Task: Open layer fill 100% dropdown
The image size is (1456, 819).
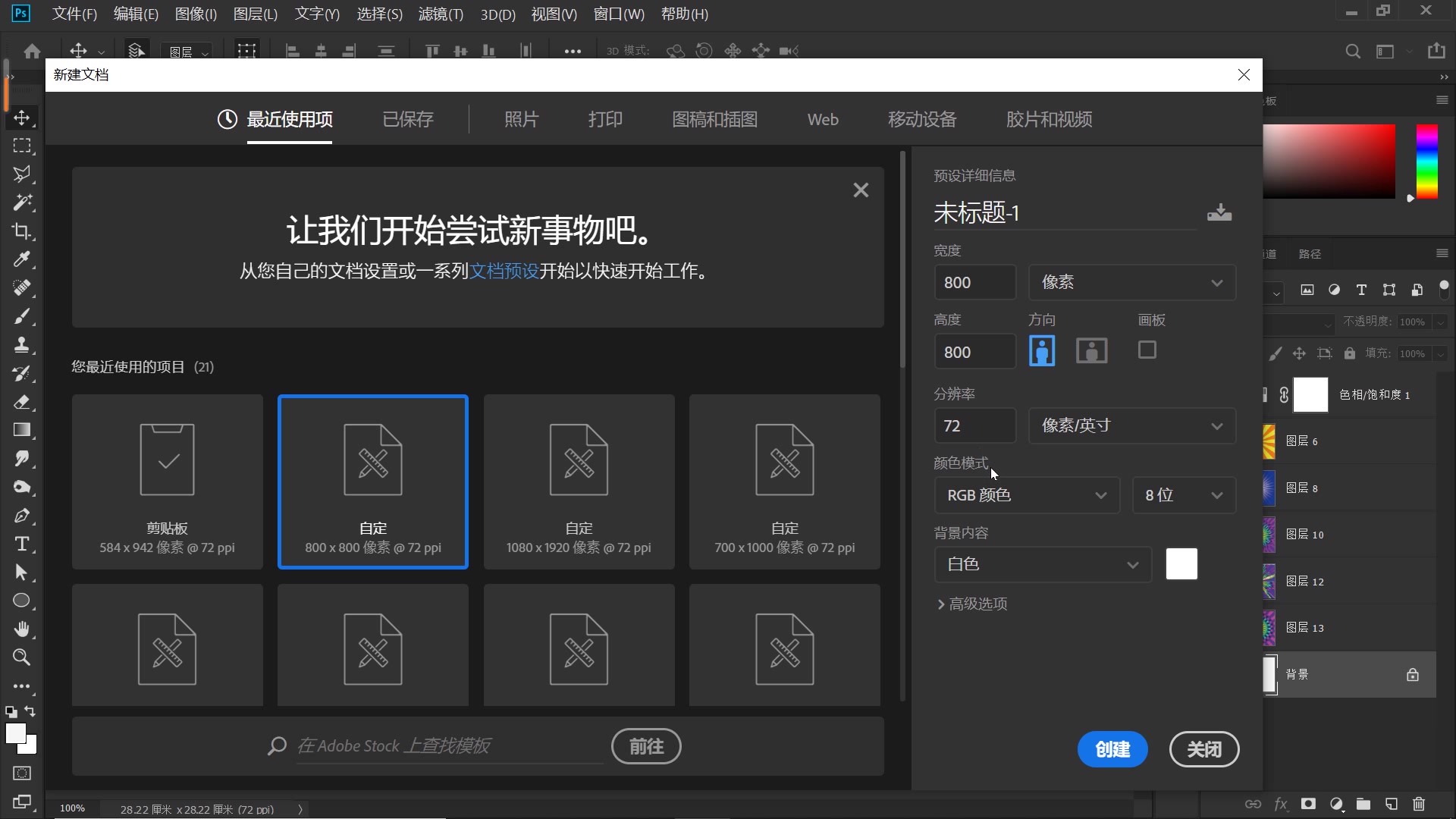Action: coord(1440,354)
